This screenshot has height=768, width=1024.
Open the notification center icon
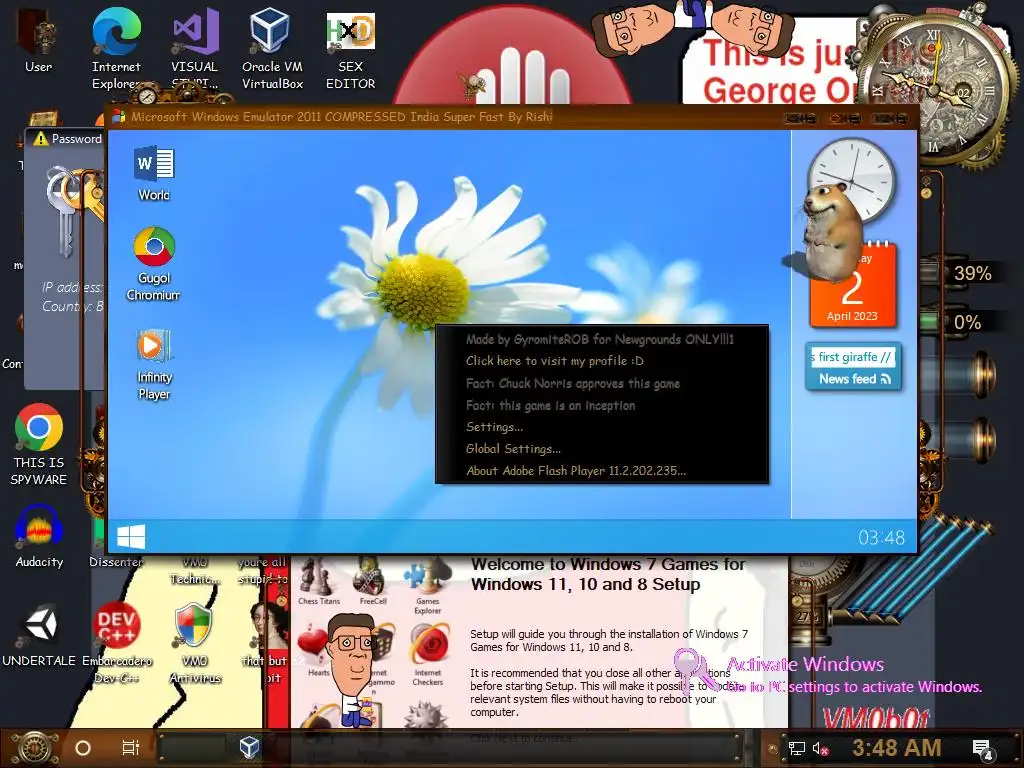coord(983,749)
